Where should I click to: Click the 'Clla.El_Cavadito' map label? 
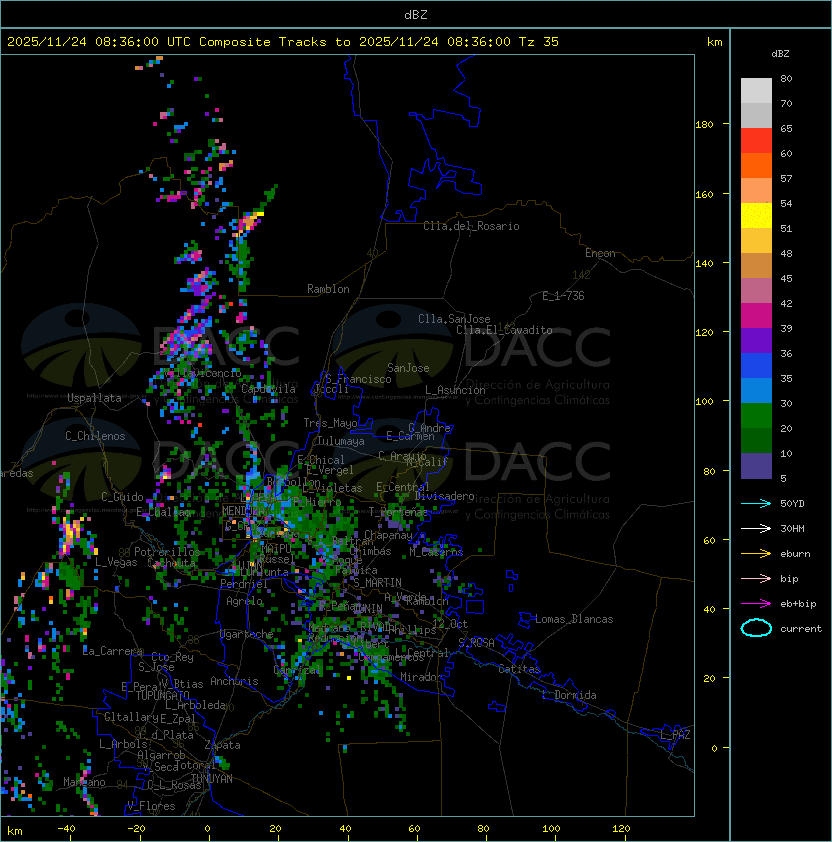click(x=504, y=330)
